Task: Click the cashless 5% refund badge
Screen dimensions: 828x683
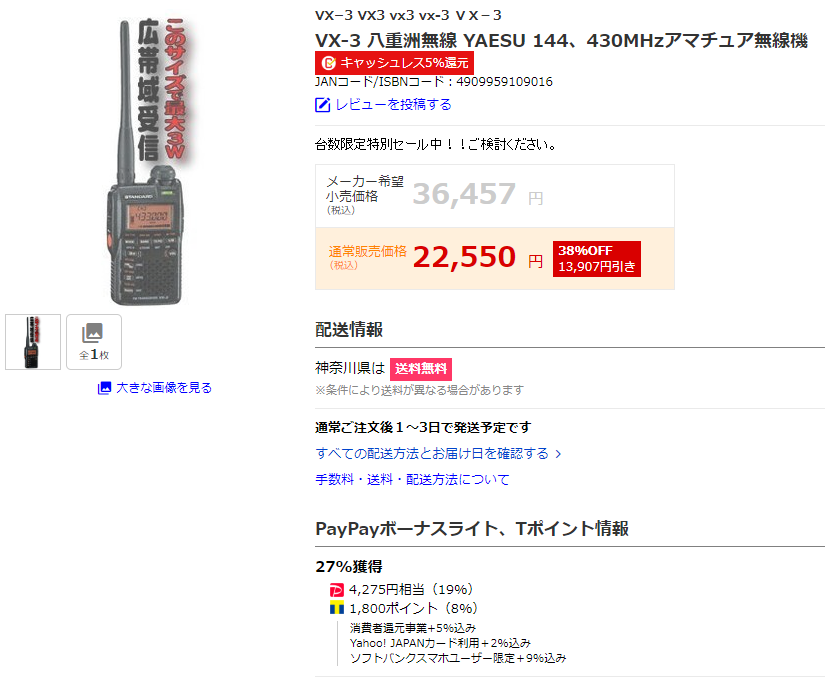Action: 394,63
